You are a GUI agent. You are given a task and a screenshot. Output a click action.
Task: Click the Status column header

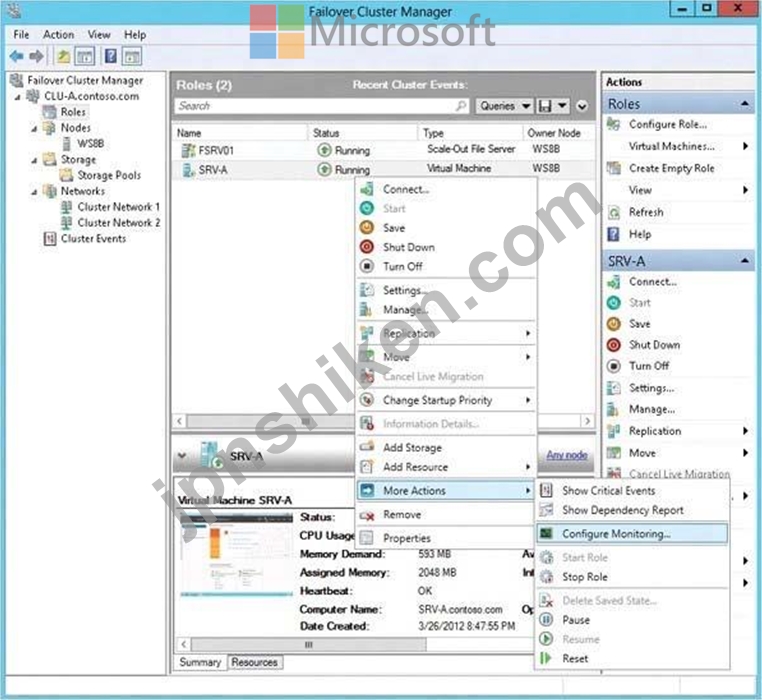pyautogui.click(x=363, y=133)
